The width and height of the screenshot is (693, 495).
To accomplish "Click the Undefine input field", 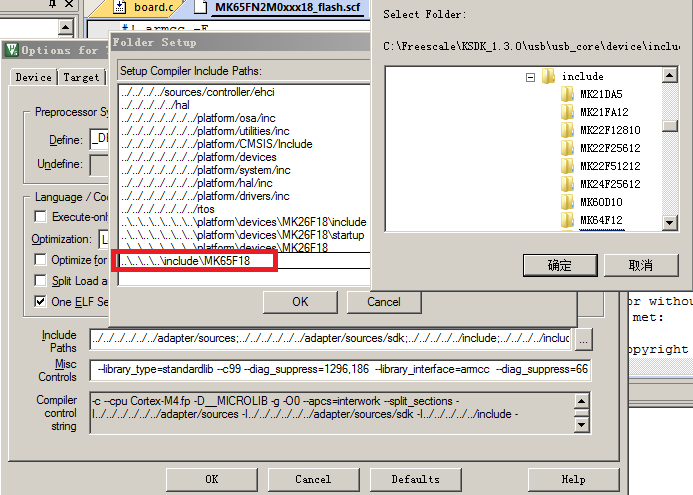I will (x=99, y=164).
